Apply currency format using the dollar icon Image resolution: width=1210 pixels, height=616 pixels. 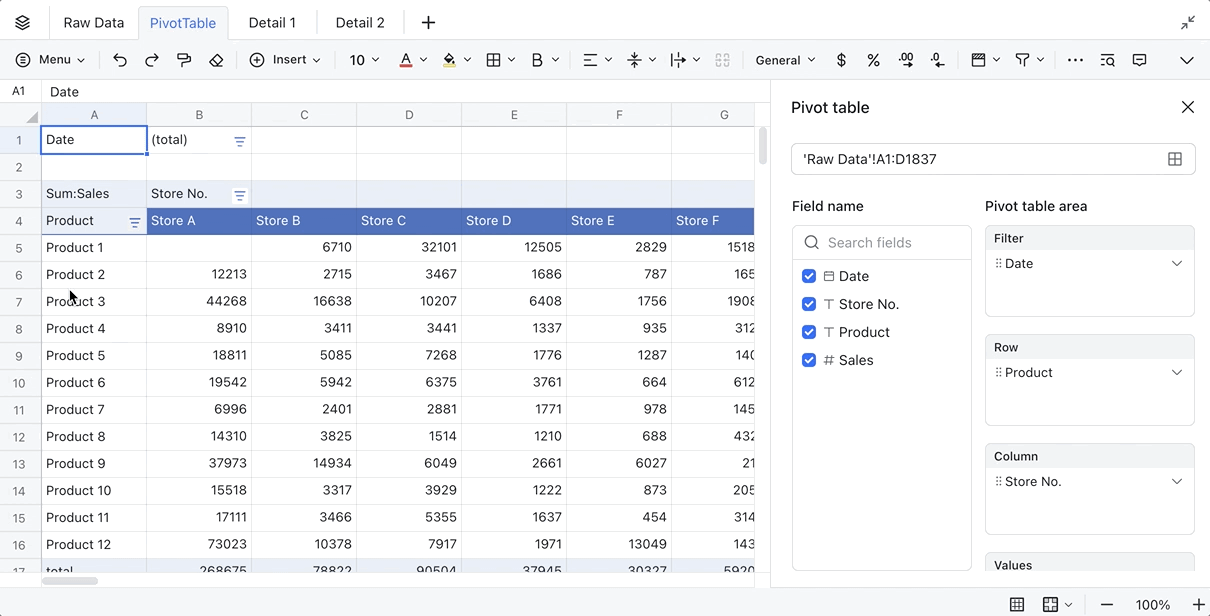tap(841, 60)
